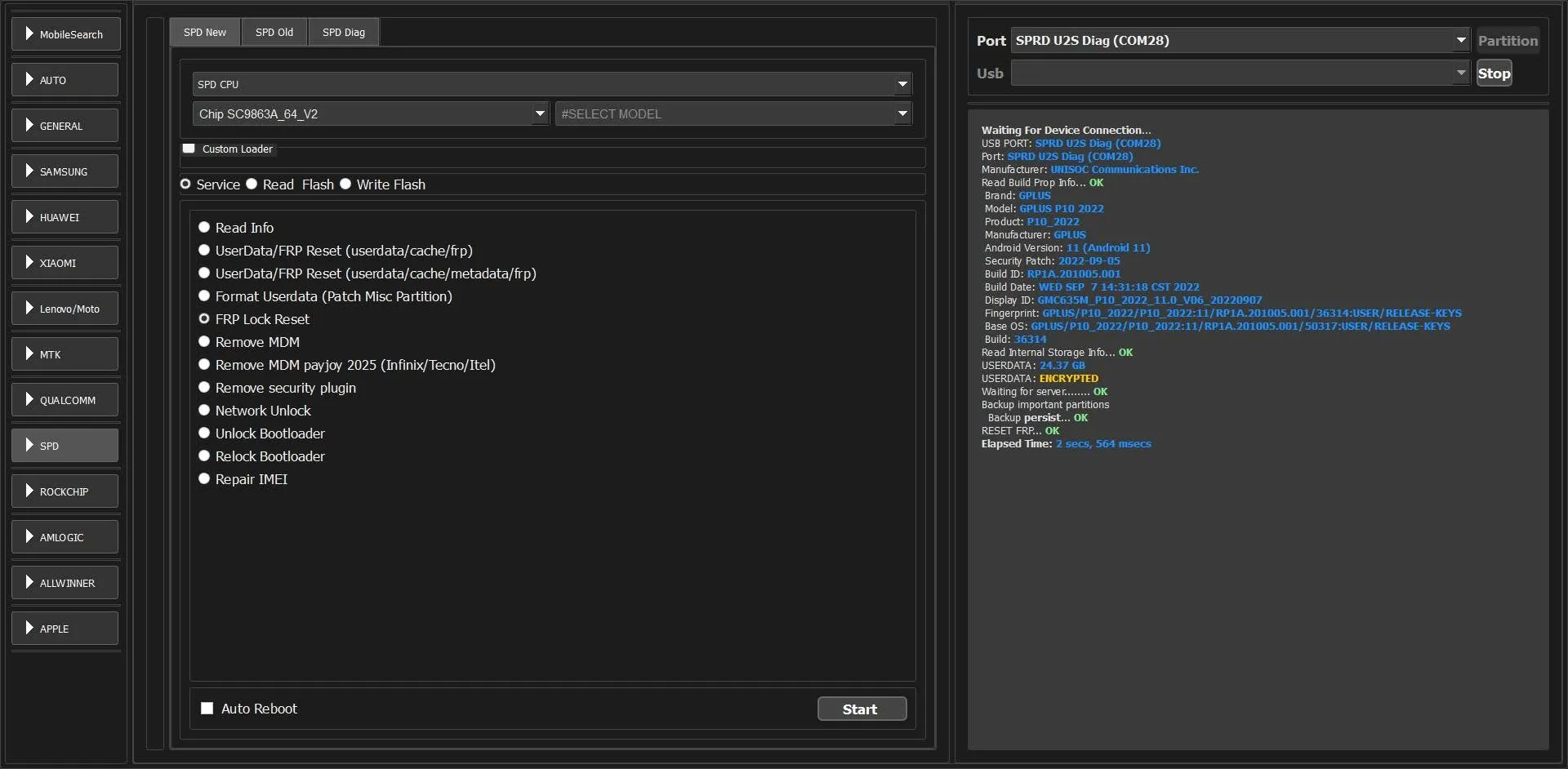This screenshot has height=769, width=1568.
Task: Click the USERDATA size 24.37 GB in log
Action: 1062,366
